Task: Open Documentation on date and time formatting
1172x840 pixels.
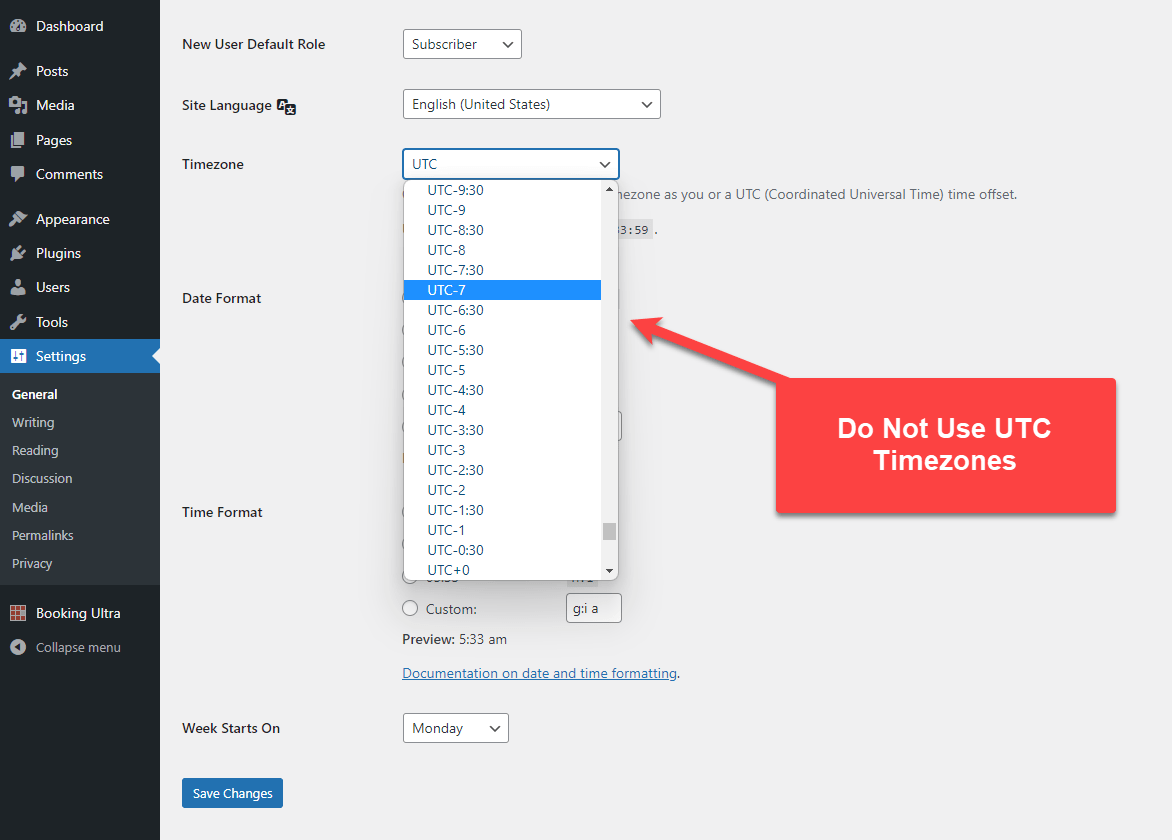Action: pos(540,673)
